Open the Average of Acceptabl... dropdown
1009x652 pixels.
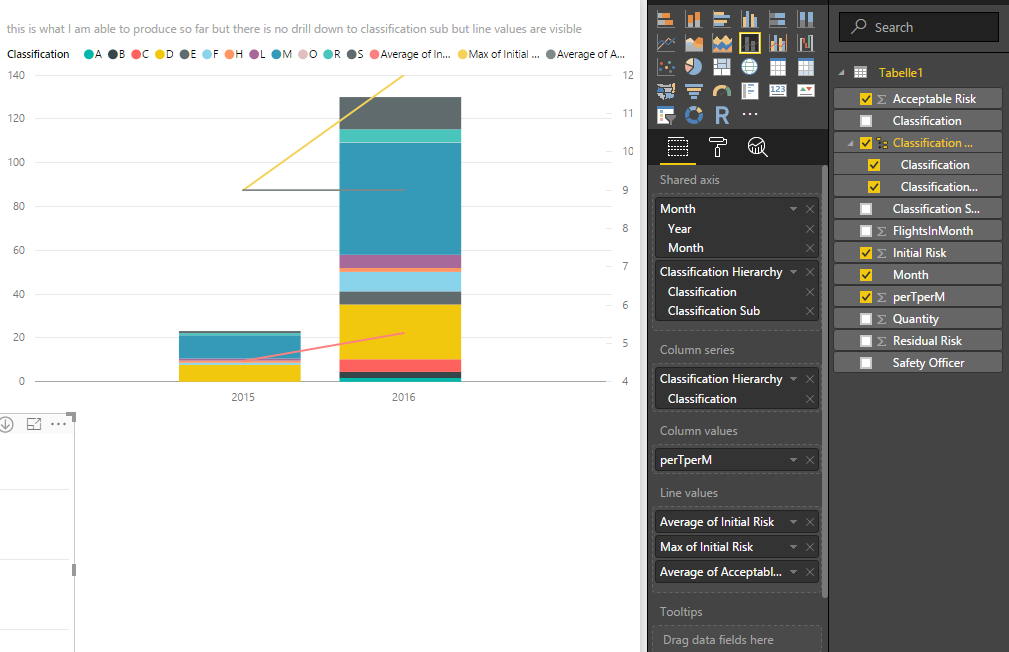coord(793,572)
